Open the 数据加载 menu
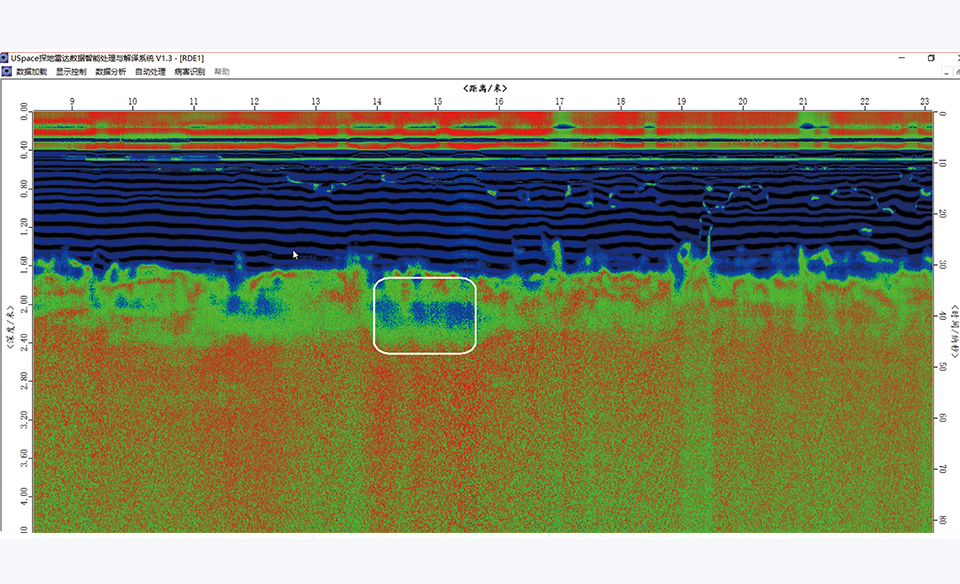Image resolution: width=960 pixels, height=584 pixels. coord(31,72)
